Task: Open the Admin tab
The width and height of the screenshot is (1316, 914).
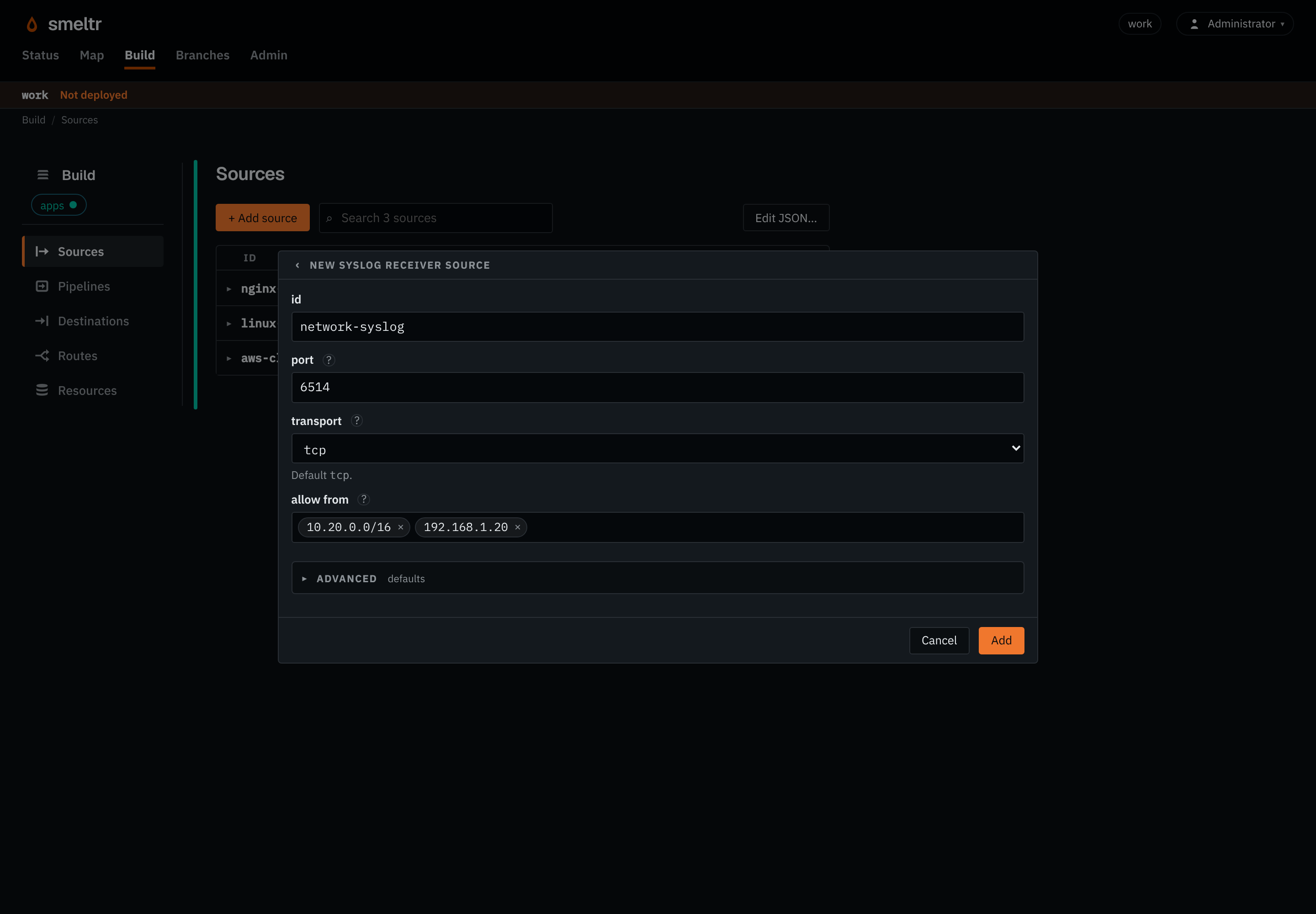Action: [x=269, y=55]
